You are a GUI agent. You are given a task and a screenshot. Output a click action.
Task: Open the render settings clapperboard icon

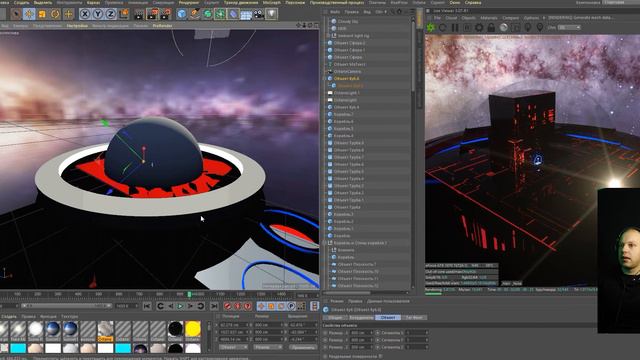pyautogui.click(x=165, y=14)
